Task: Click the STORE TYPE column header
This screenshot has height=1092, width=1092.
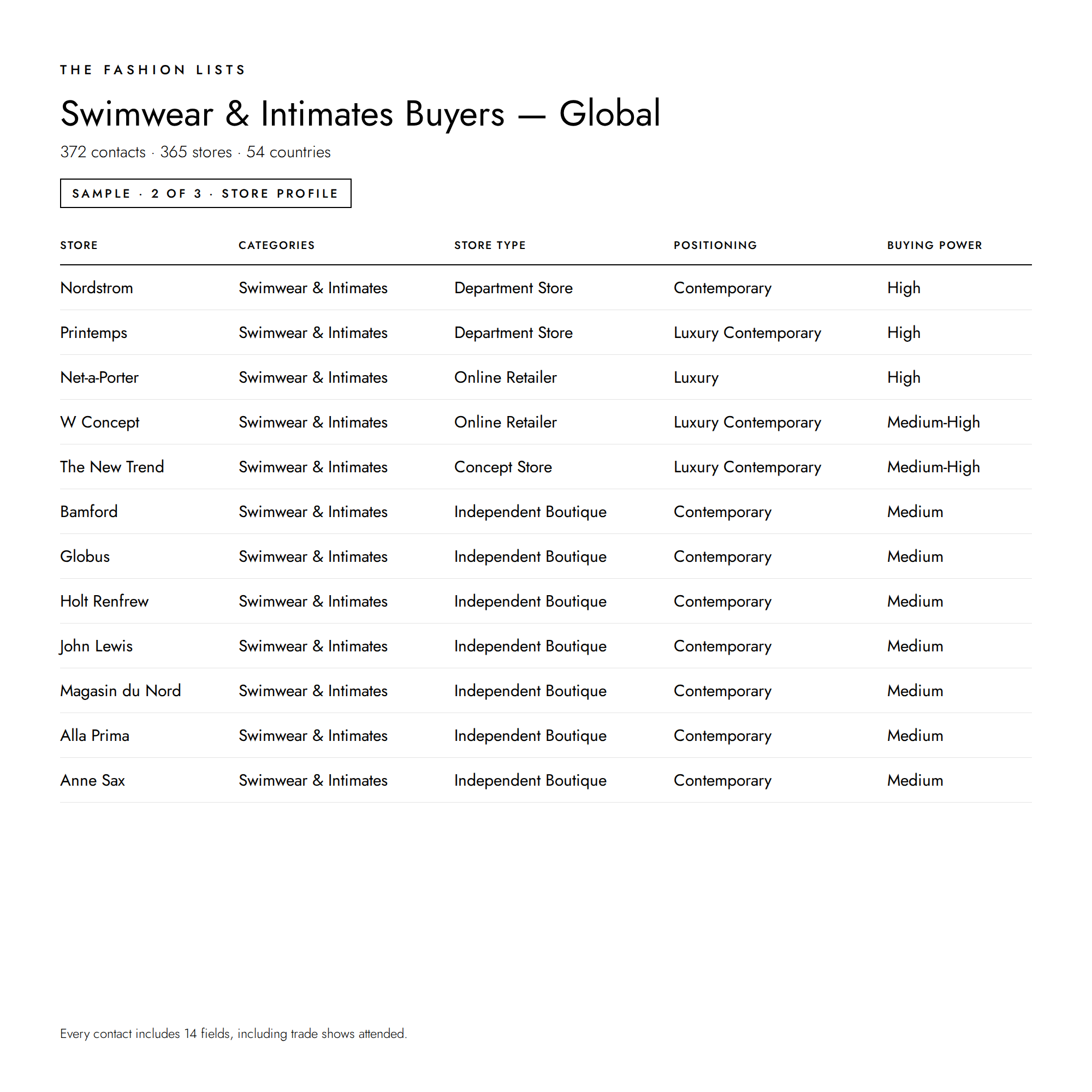Action: pyautogui.click(x=490, y=245)
